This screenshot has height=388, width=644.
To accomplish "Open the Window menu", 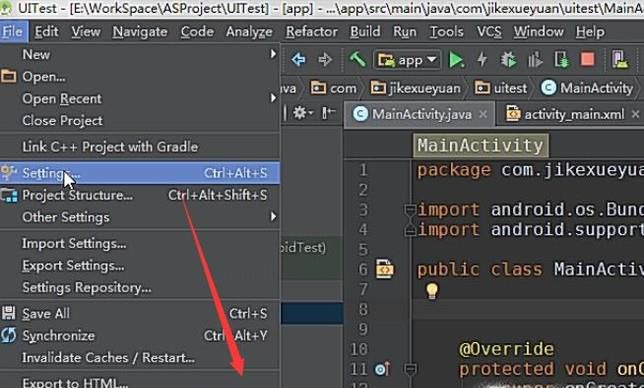I will (538, 32).
